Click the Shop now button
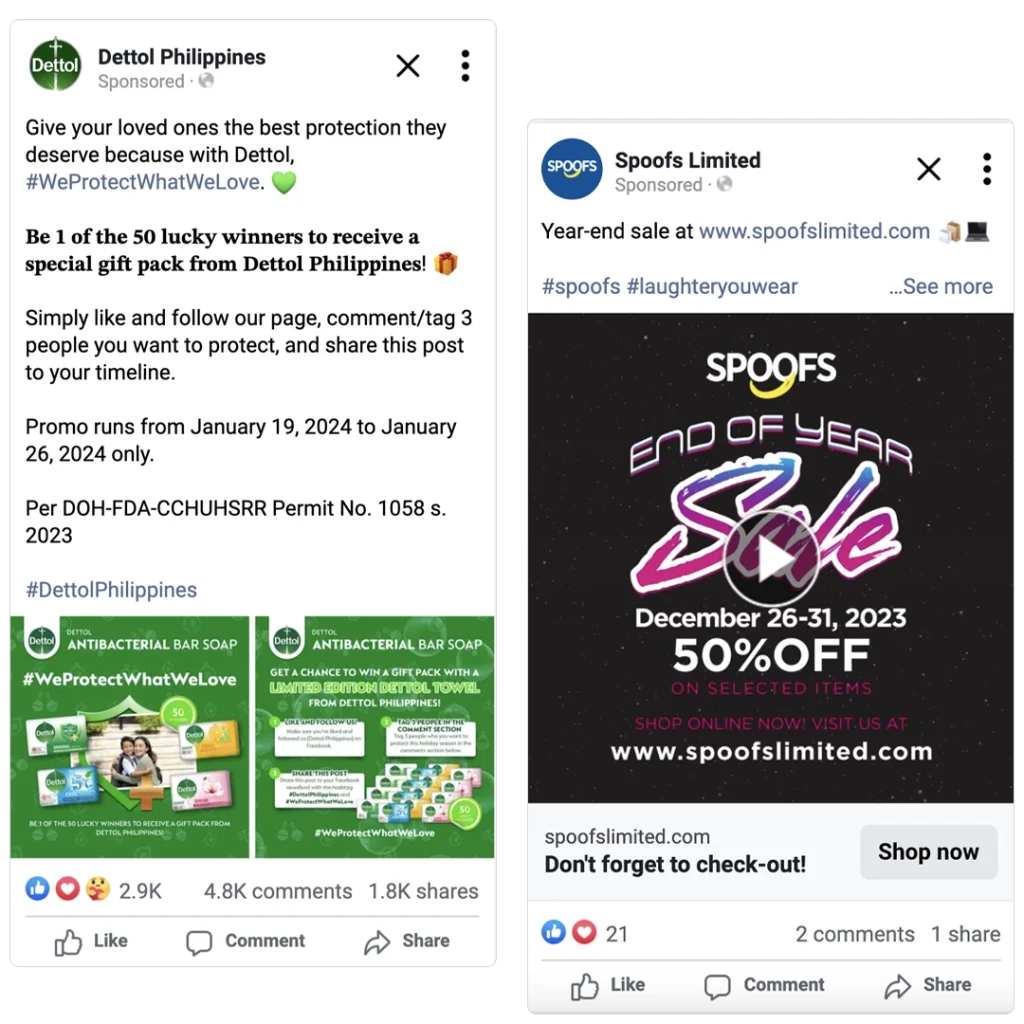Screen dimensions: 1024x1024 tap(929, 852)
